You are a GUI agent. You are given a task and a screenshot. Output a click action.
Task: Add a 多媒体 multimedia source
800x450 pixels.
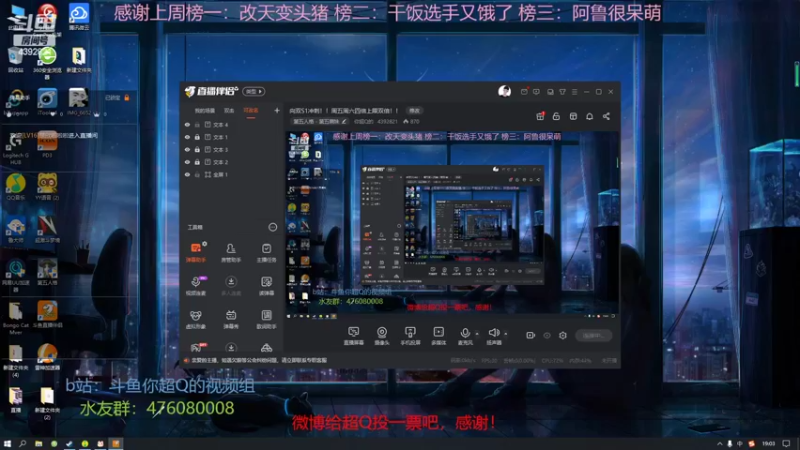439,336
